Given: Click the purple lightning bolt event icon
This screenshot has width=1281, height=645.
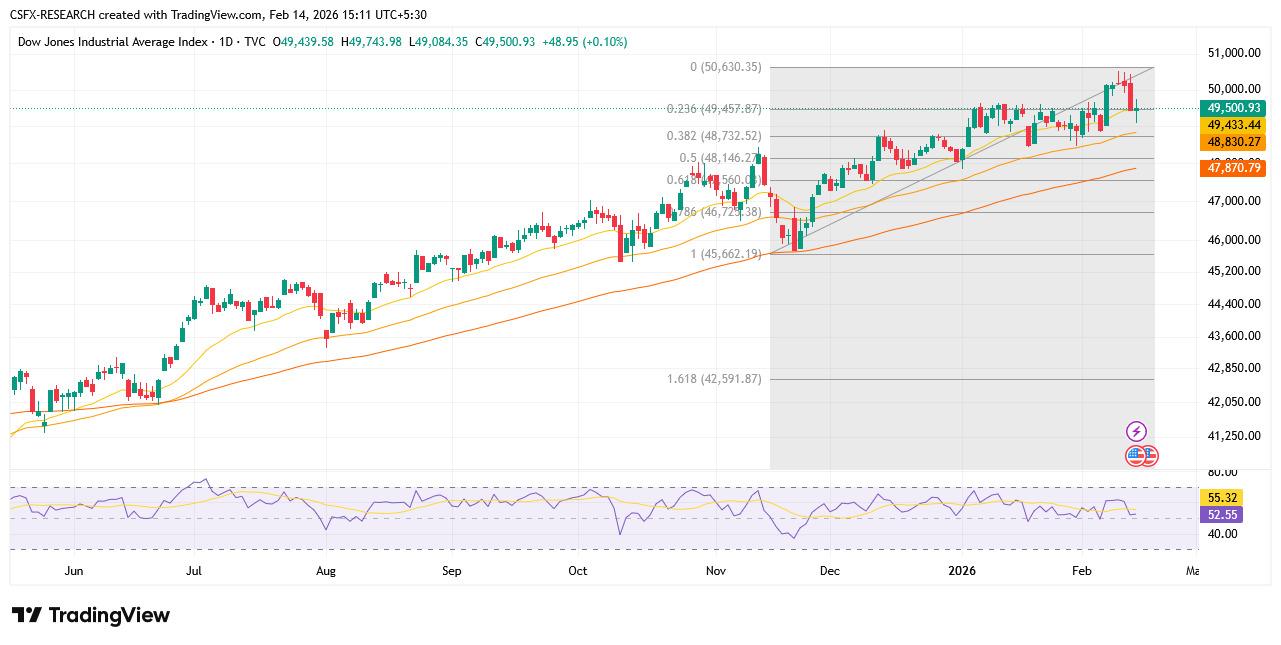Looking at the screenshot, I should point(1136,431).
